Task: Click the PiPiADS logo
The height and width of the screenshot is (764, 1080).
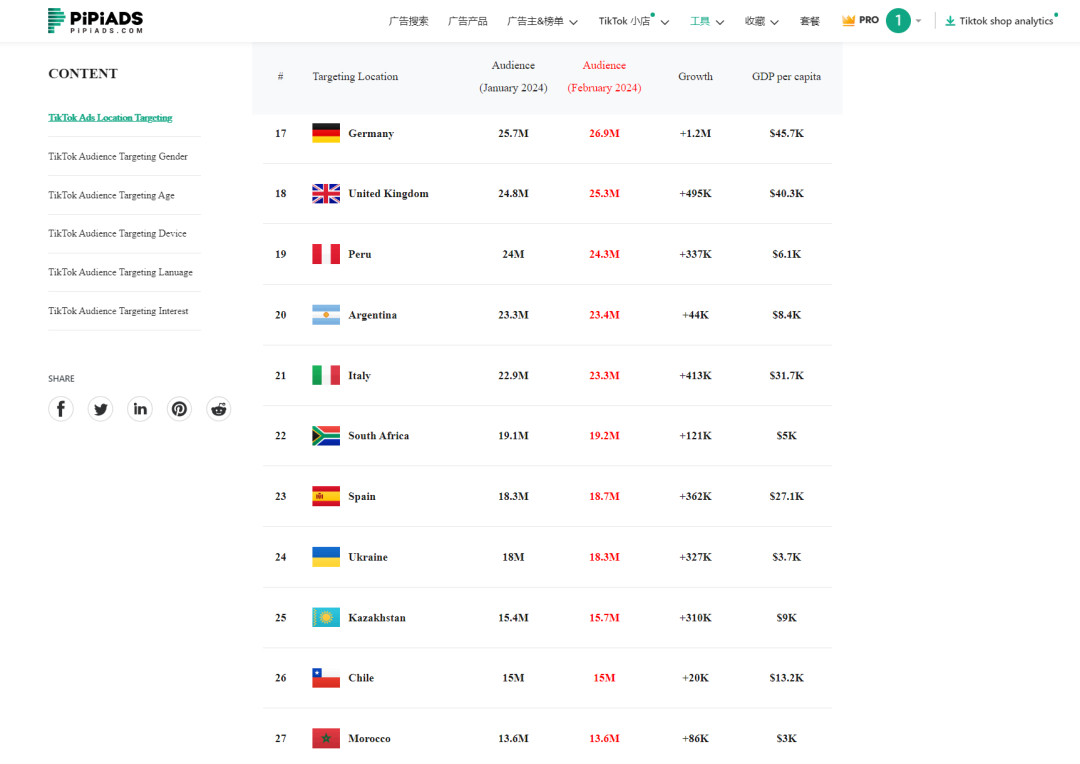Action: 95,21
